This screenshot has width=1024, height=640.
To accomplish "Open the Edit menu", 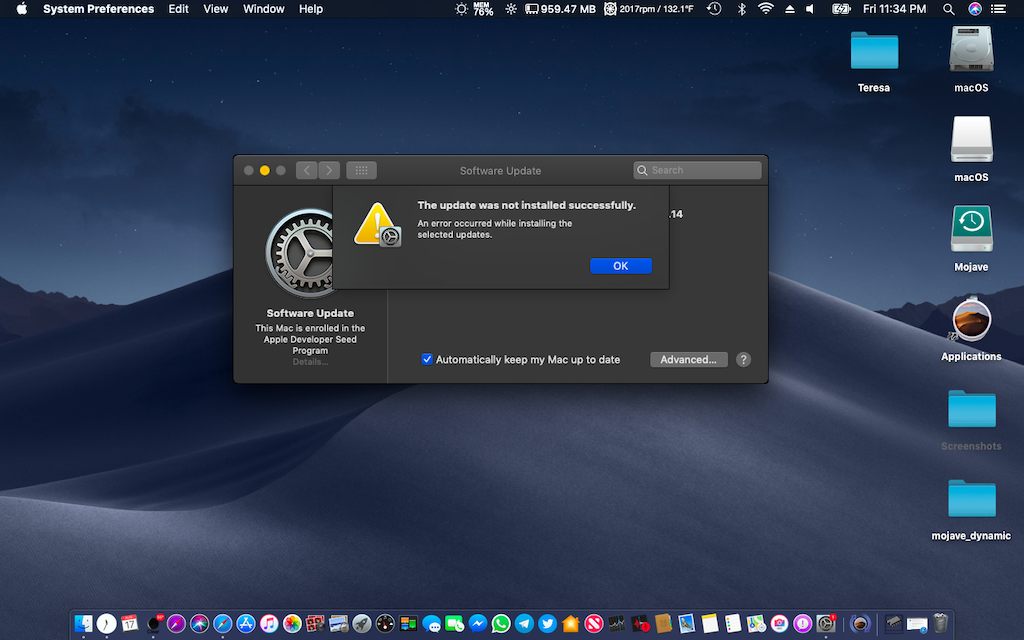I will [178, 8].
